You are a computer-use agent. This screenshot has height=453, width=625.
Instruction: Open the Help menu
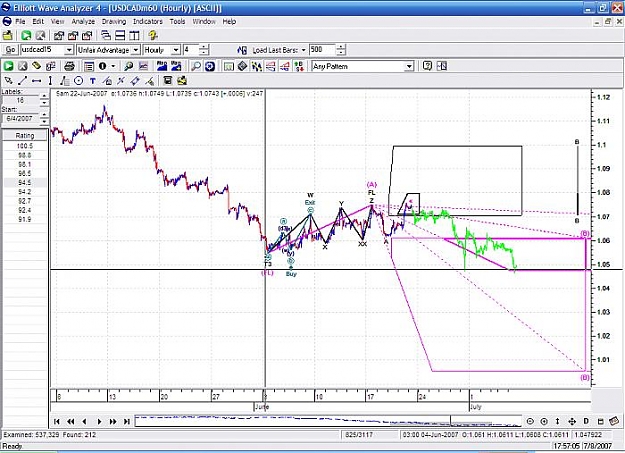(x=229, y=22)
